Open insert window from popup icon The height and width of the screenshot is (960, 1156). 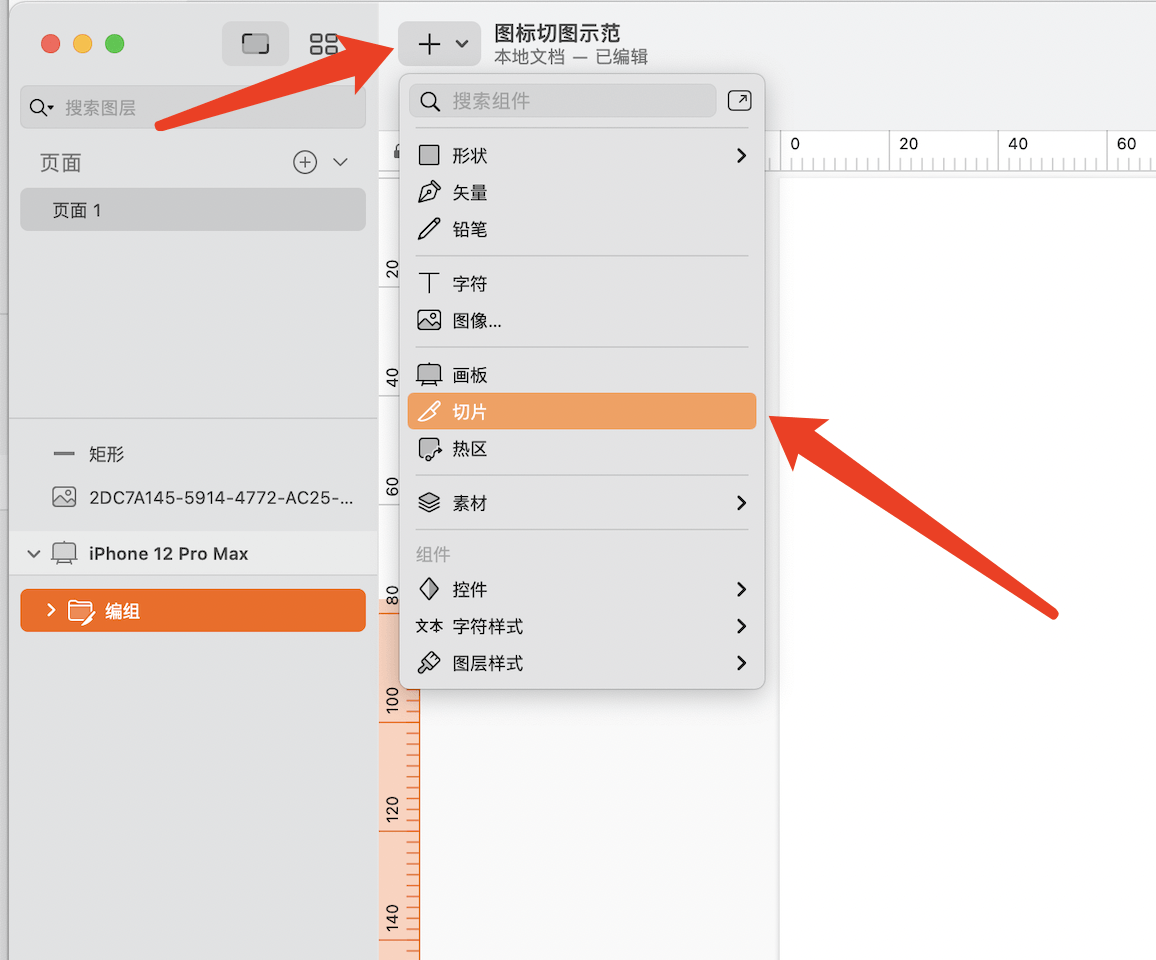coord(739,101)
